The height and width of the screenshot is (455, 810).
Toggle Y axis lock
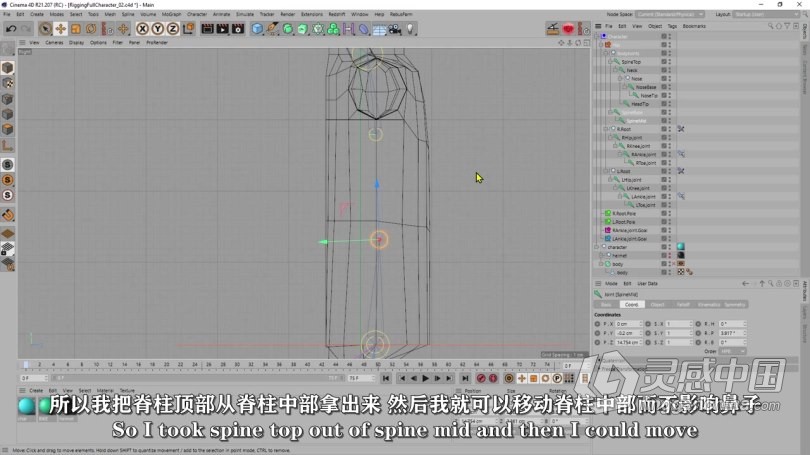pos(158,29)
